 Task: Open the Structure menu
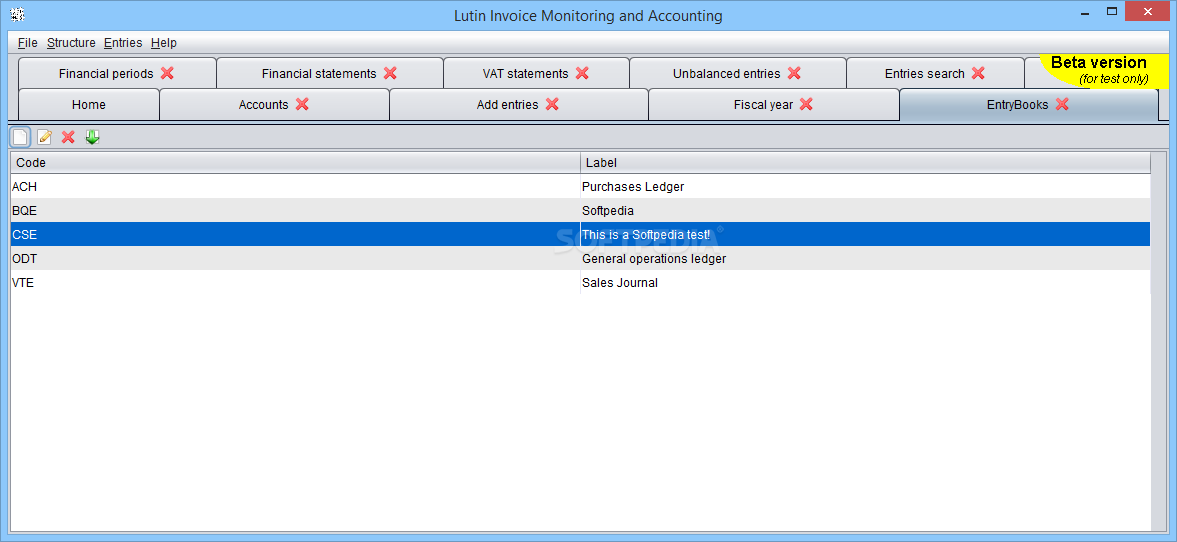coord(71,43)
